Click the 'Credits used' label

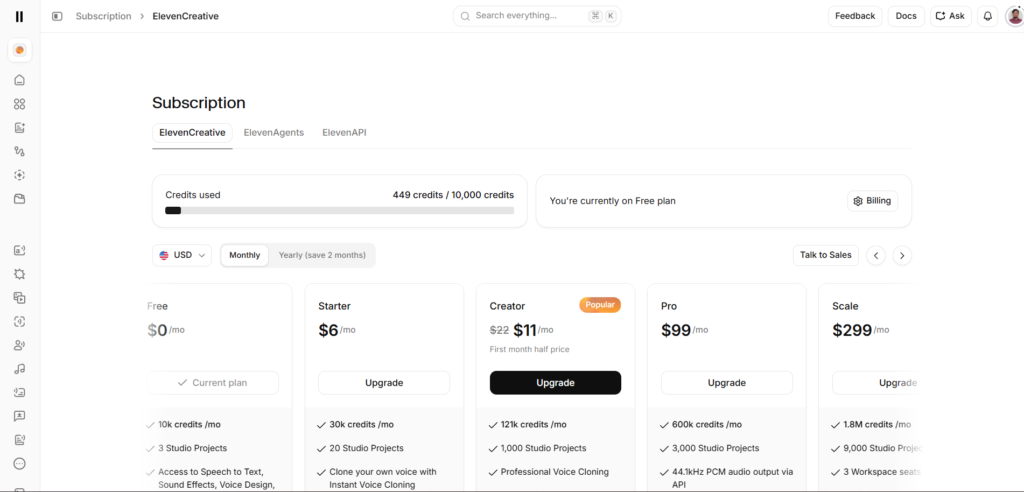pos(193,195)
